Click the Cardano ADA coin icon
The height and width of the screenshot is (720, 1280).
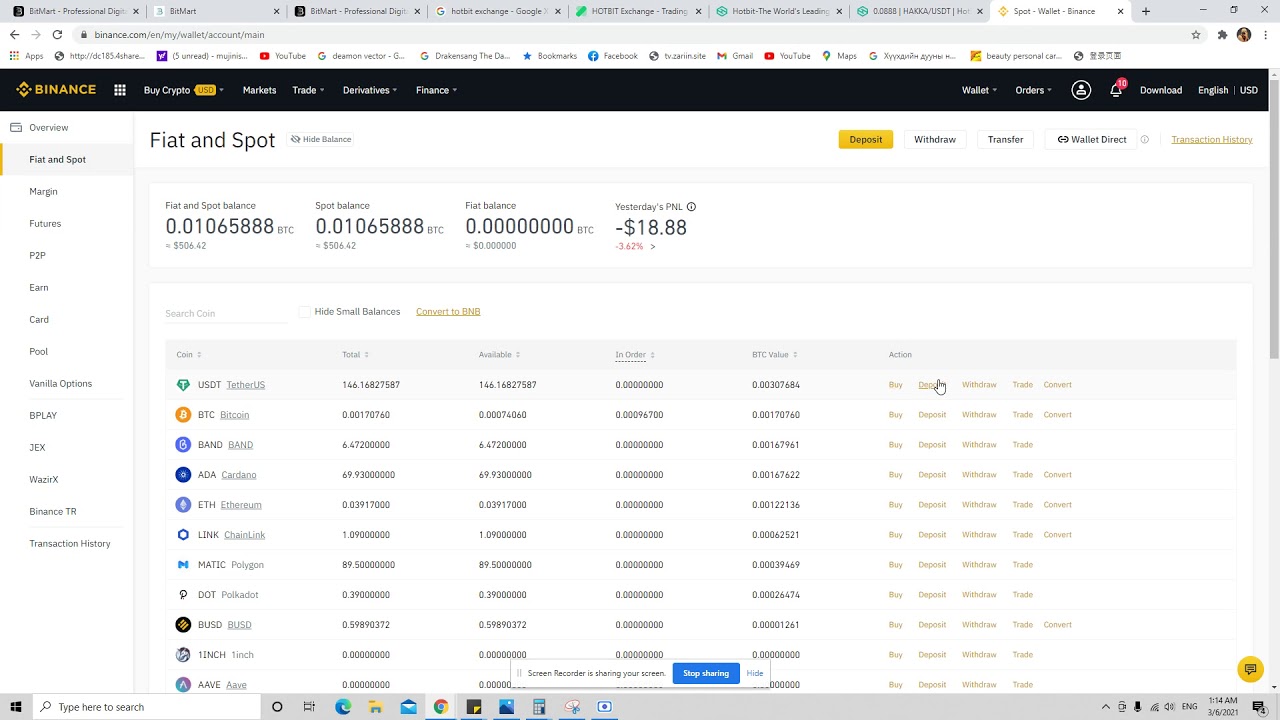coord(183,475)
